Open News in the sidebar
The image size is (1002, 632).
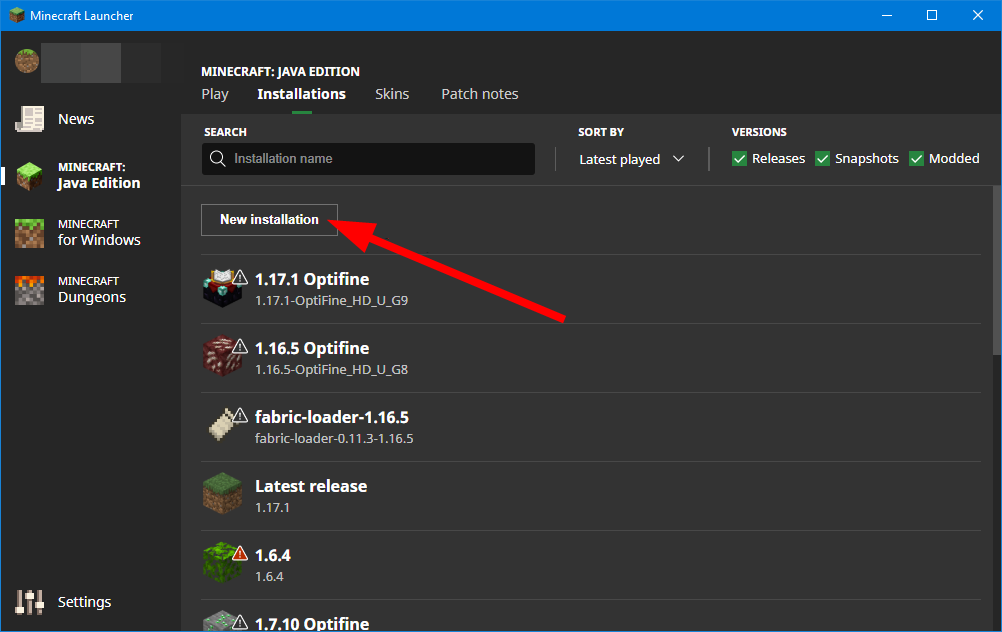tap(76, 119)
